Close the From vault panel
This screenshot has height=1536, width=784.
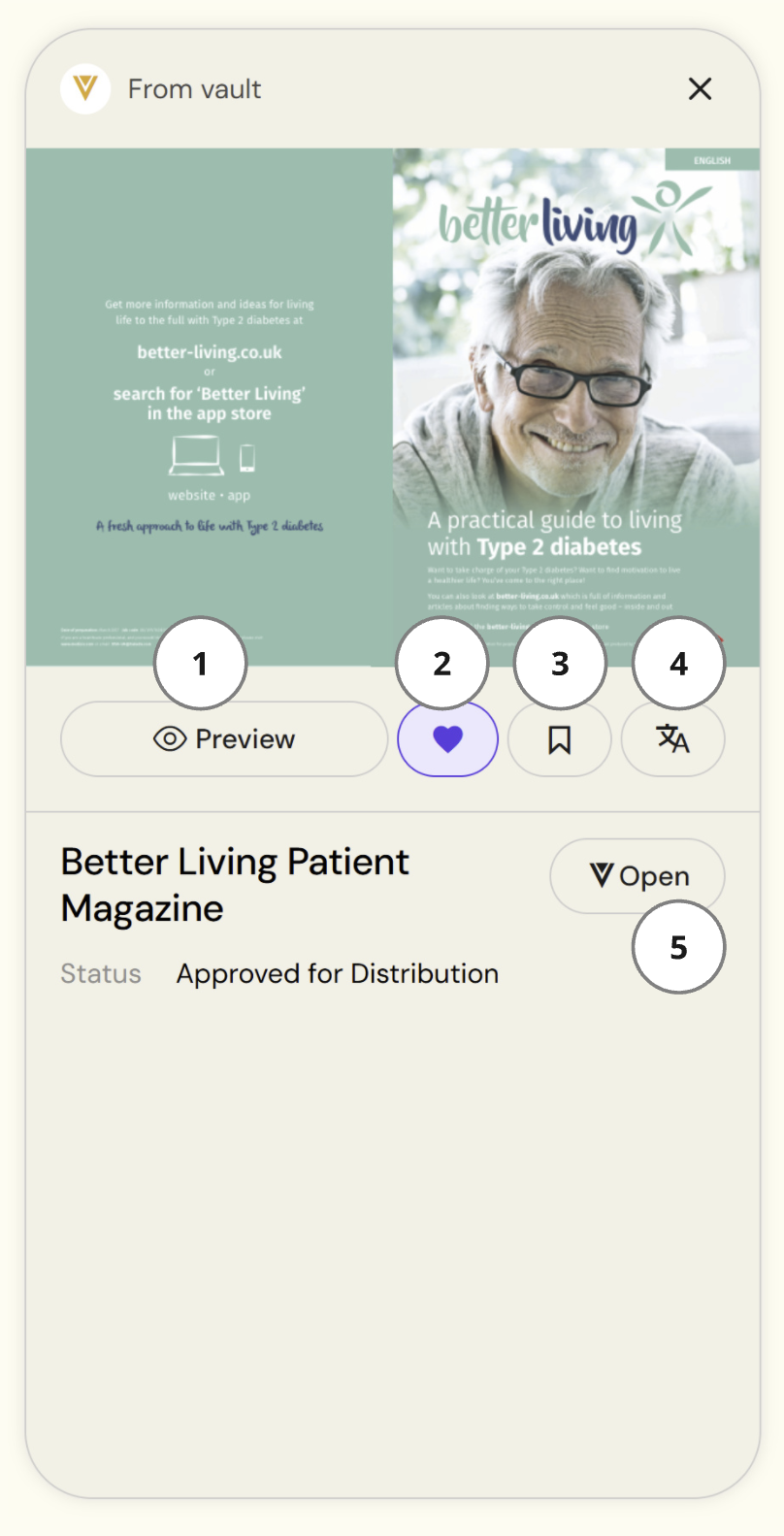[700, 89]
